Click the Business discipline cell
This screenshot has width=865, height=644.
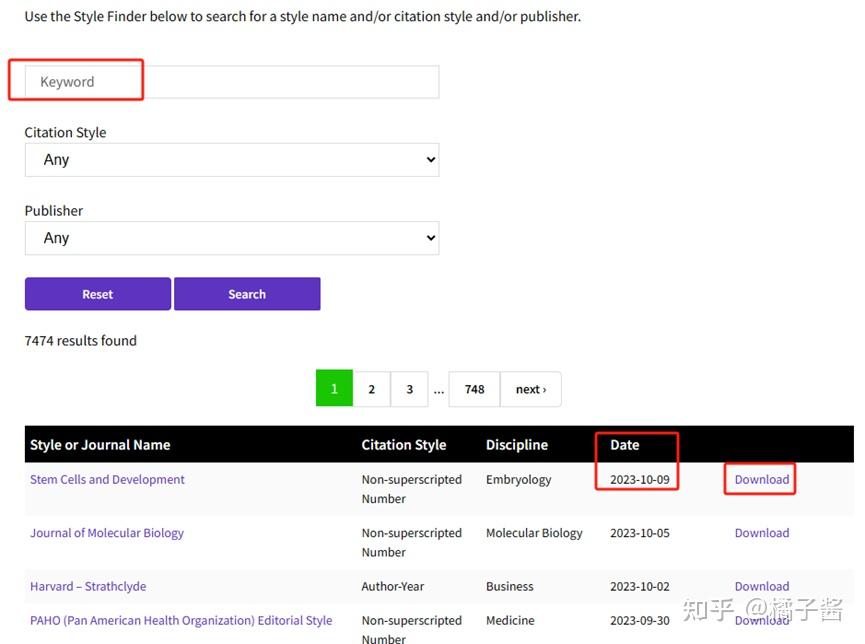click(x=510, y=586)
